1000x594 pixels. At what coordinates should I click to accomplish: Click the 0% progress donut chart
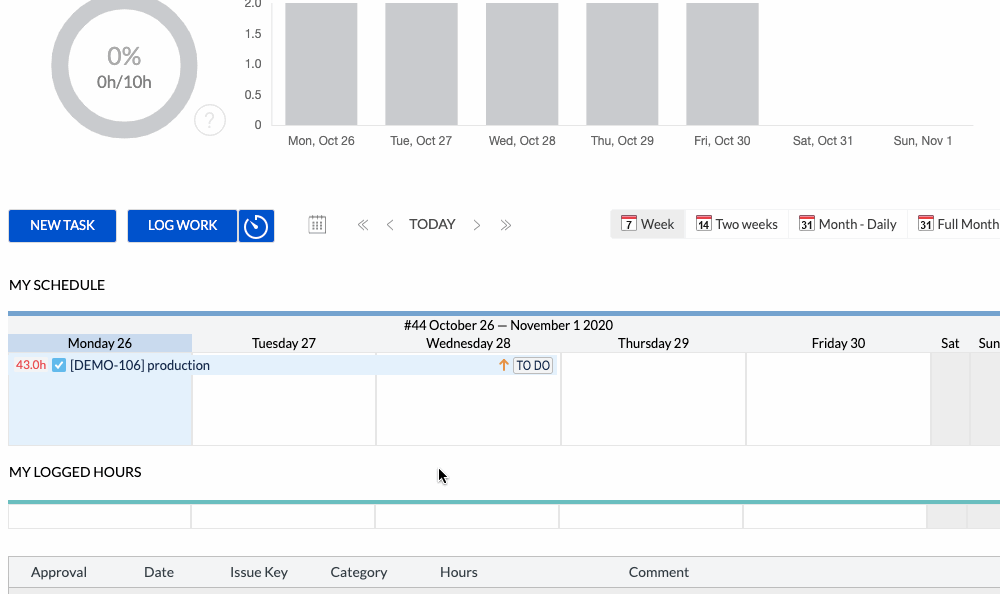pyautogui.click(x=124, y=66)
